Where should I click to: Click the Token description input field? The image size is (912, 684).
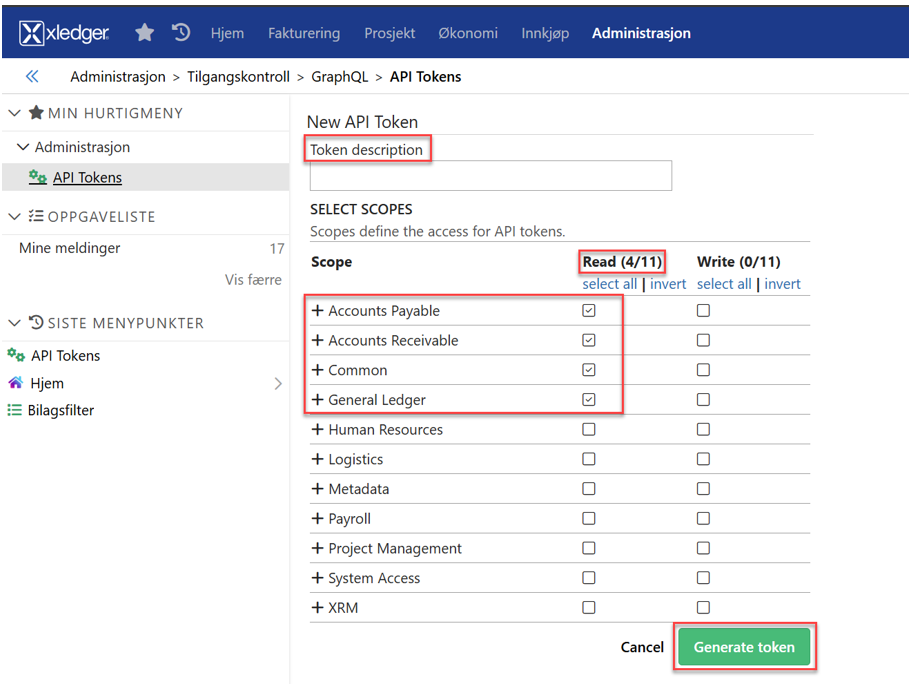point(490,176)
